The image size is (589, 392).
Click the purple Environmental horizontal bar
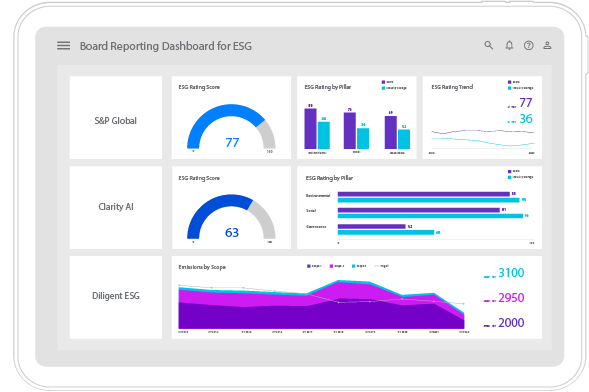[x=423, y=194]
